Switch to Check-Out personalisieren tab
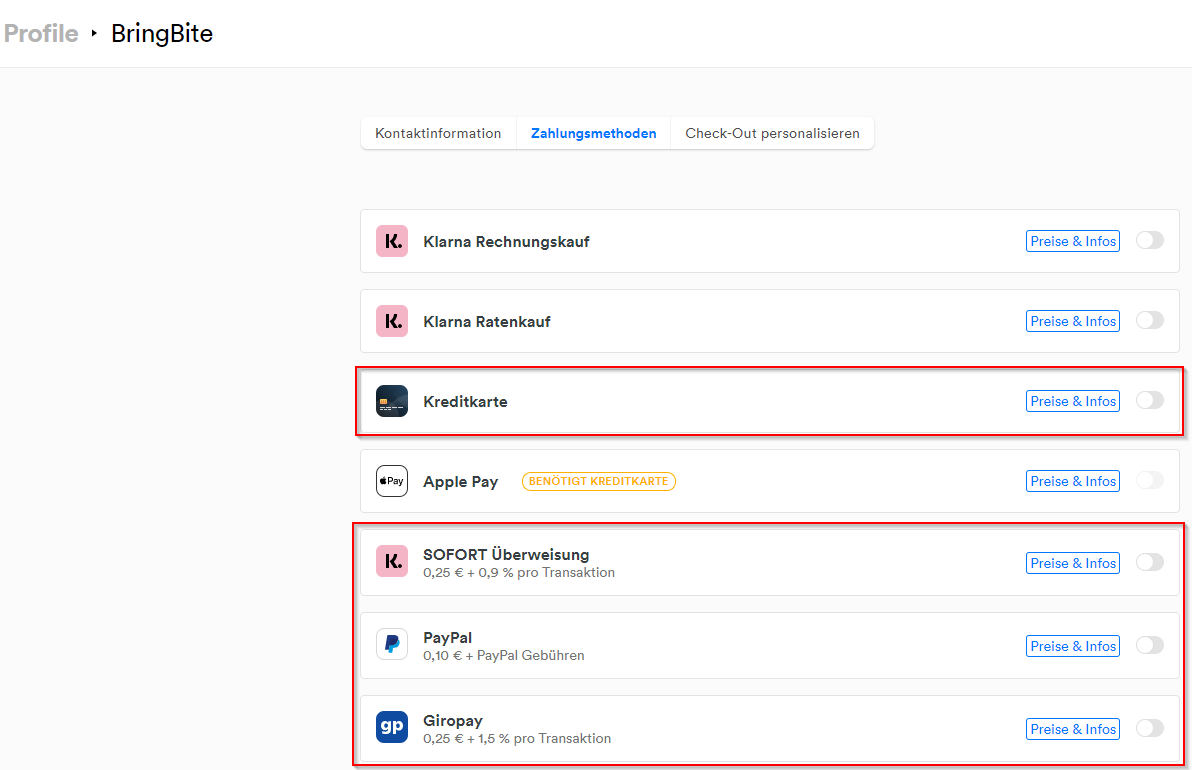1192x770 pixels. pyautogui.click(x=772, y=133)
